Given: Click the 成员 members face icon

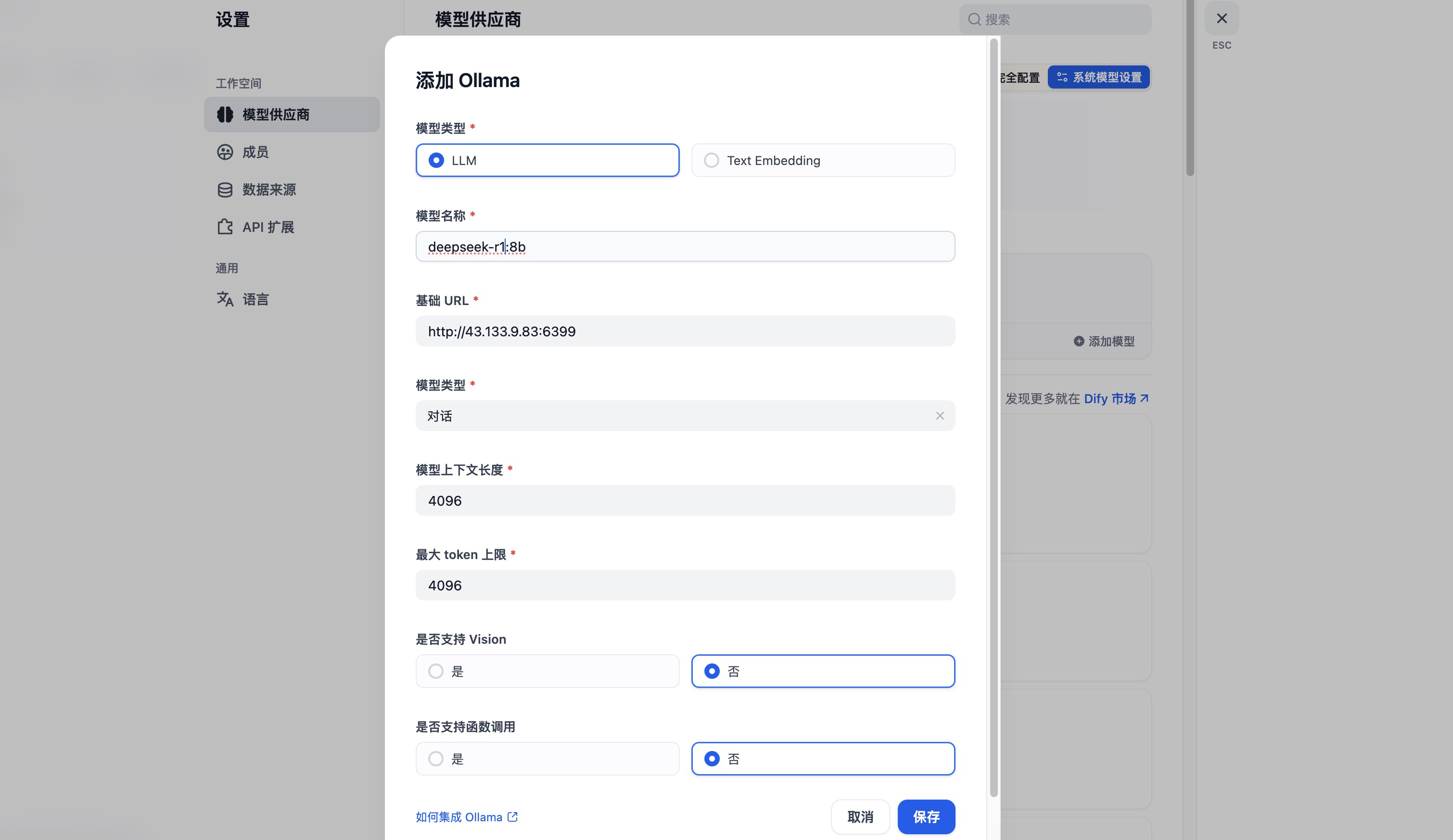Looking at the screenshot, I should coord(225,152).
